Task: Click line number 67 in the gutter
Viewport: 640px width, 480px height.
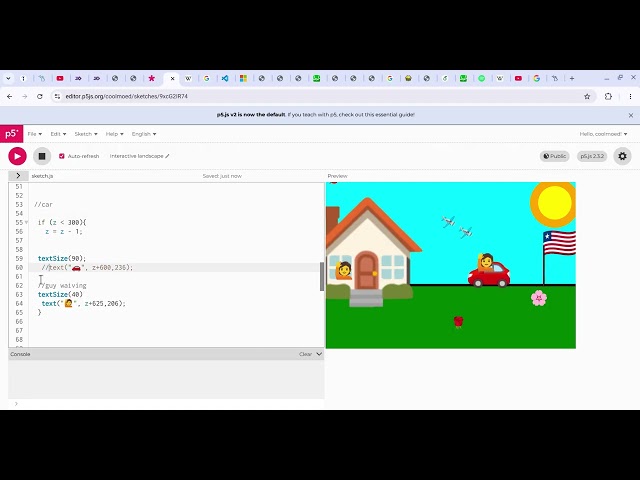Action: tap(19, 330)
